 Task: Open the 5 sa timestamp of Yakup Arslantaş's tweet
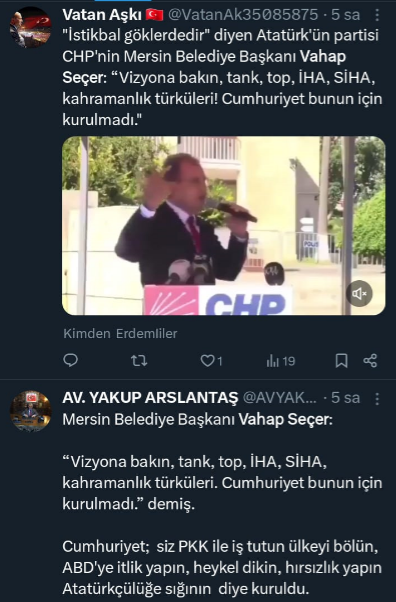346,398
